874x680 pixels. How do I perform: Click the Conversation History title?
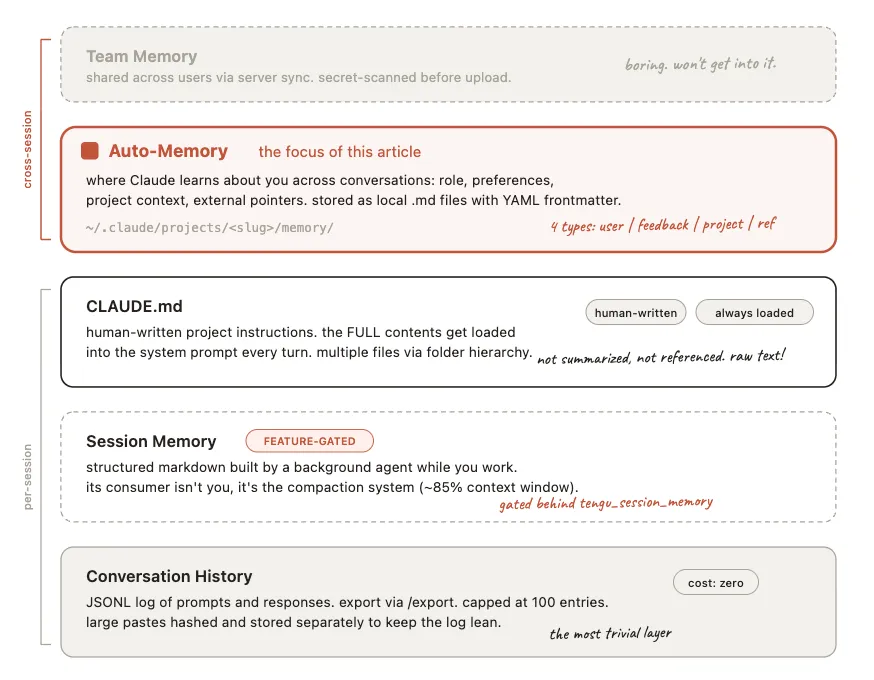click(x=169, y=576)
